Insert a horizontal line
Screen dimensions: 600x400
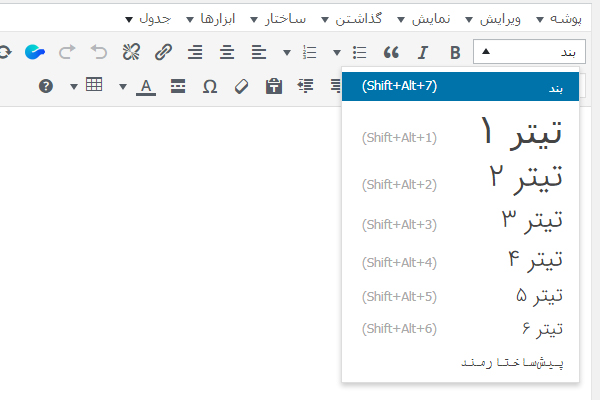point(178,86)
